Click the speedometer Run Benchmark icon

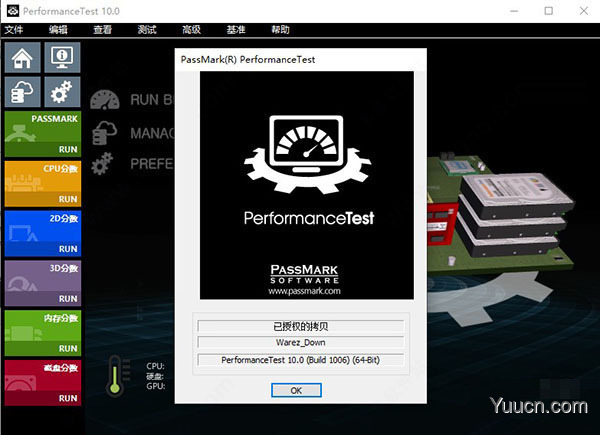105,100
